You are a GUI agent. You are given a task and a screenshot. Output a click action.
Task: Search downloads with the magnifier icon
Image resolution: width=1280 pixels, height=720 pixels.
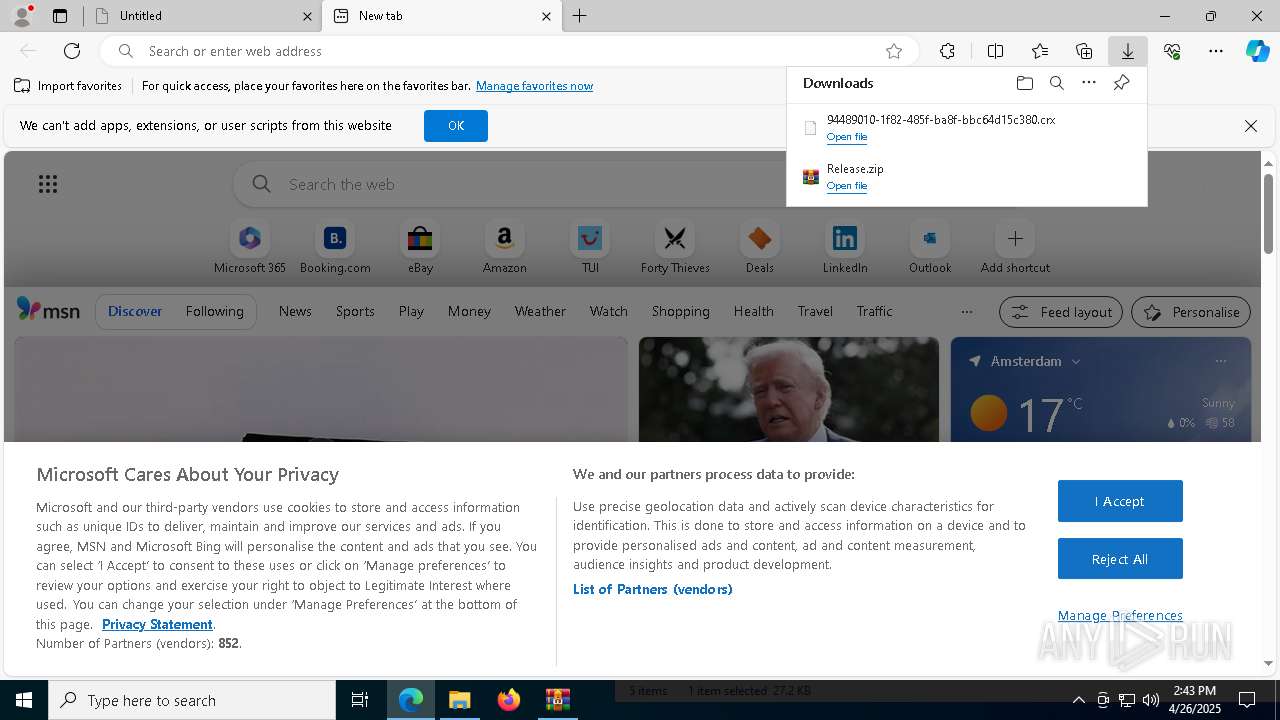(x=1057, y=83)
